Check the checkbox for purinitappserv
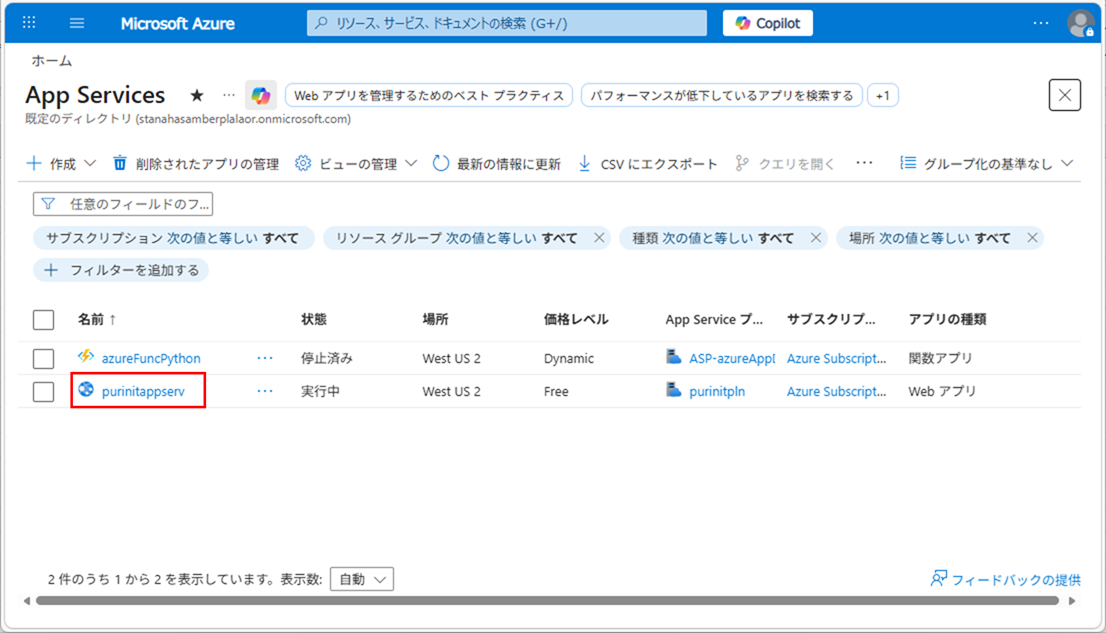This screenshot has width=1106, height=633. point(43,391)
